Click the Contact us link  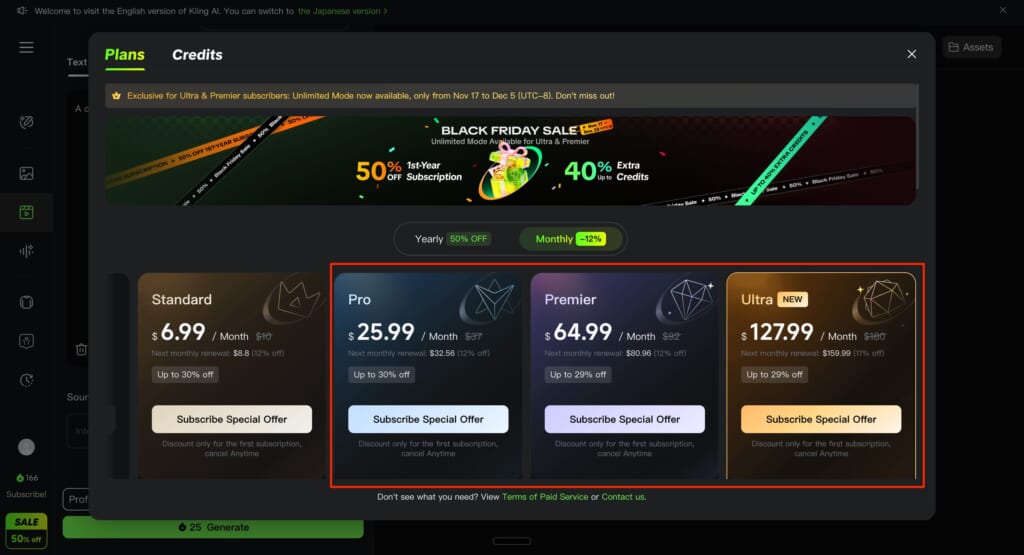pyautogui.click(x=623, y=497)
